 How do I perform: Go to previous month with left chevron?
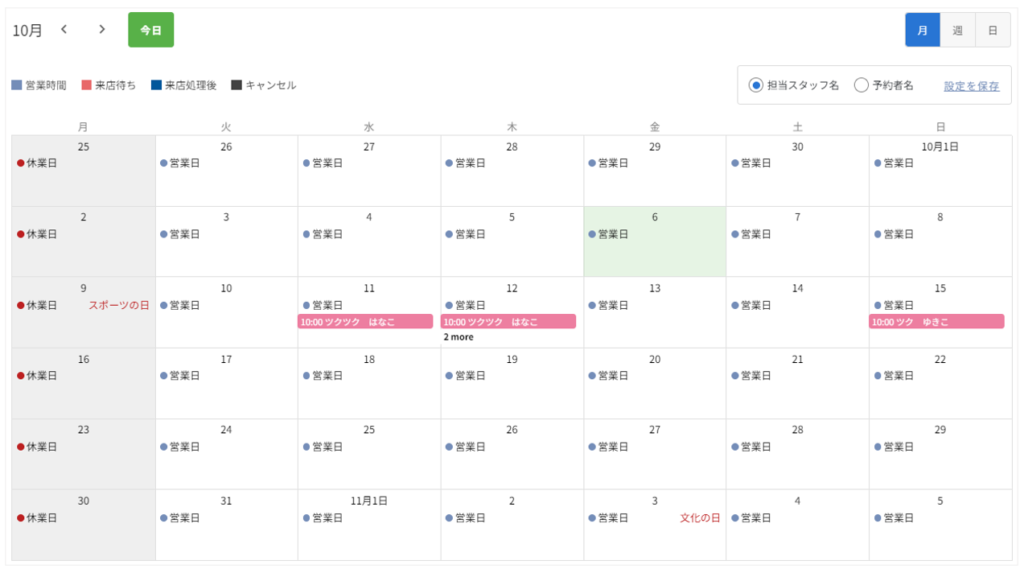[64, 29]
